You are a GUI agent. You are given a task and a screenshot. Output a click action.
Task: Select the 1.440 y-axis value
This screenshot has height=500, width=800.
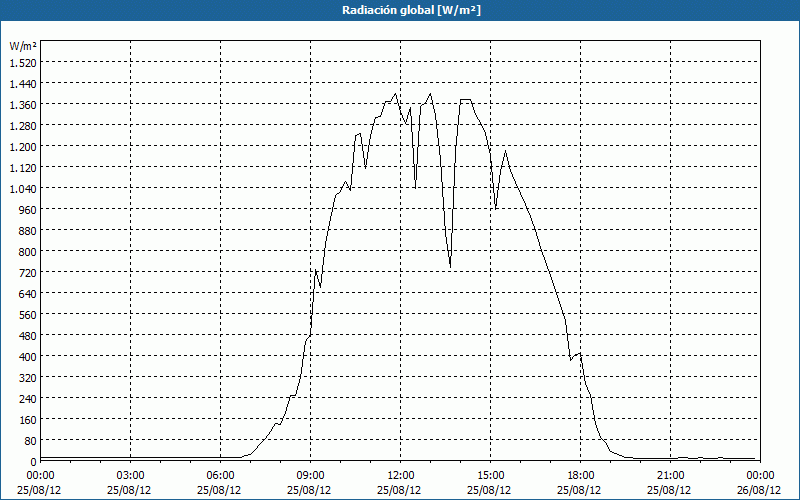point(23,83)
